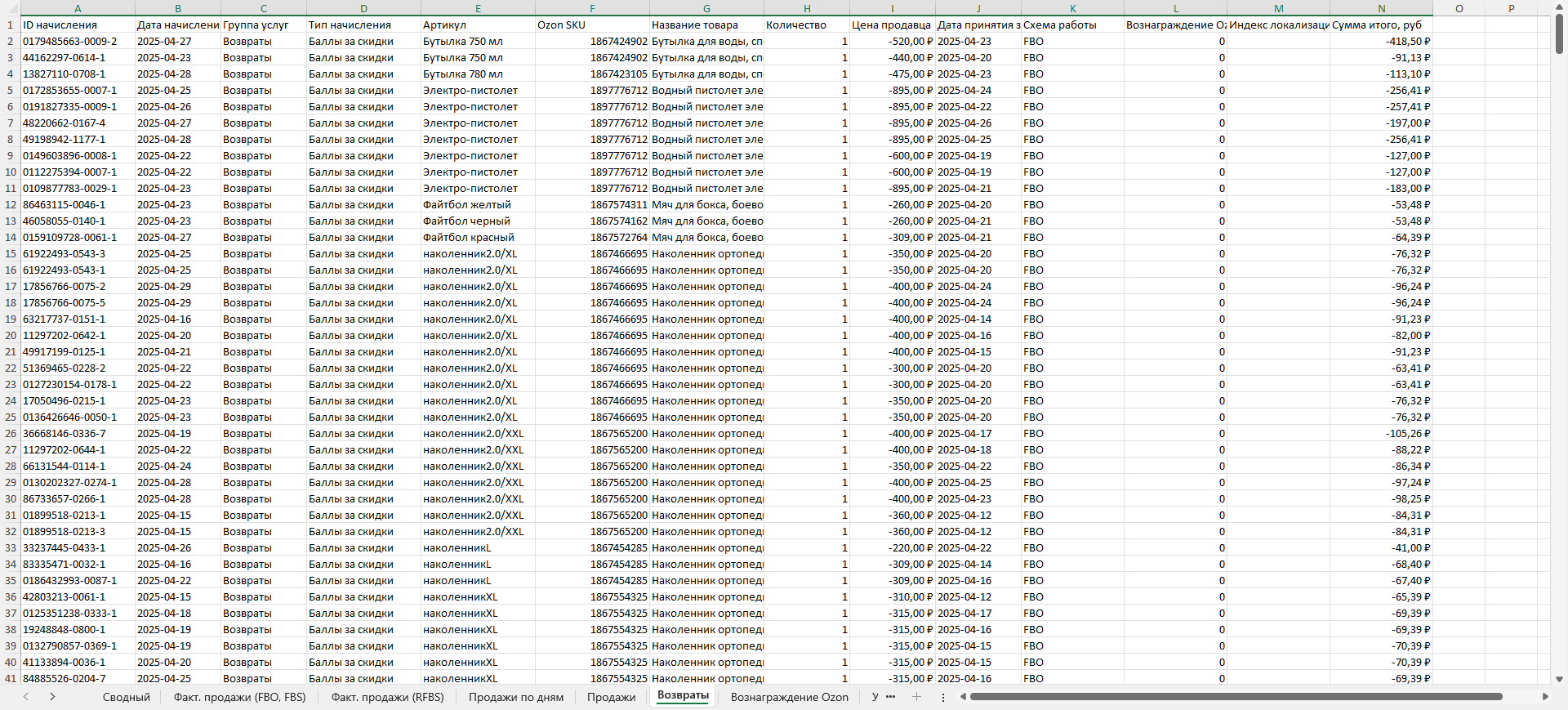Screen dimensions: 1568x710
Task: Click next sheet navigation arrow
Action: point(52,697)
